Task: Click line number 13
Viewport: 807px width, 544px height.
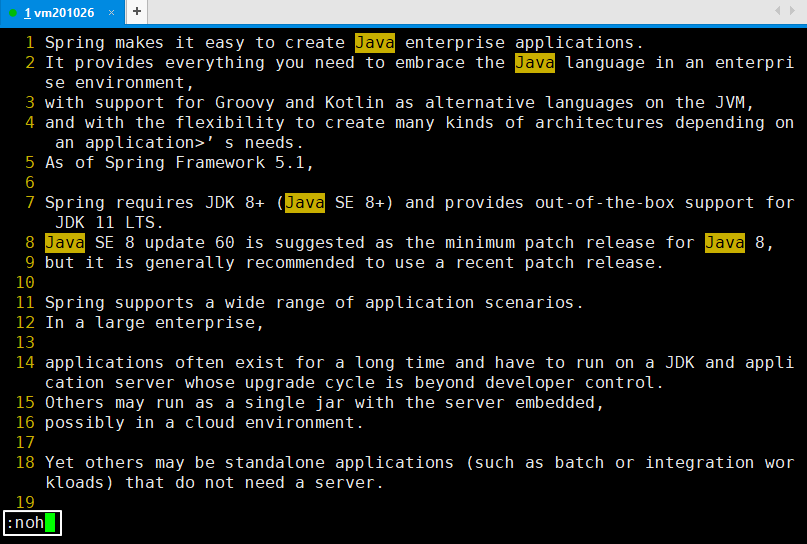Action: click(25, 343)
